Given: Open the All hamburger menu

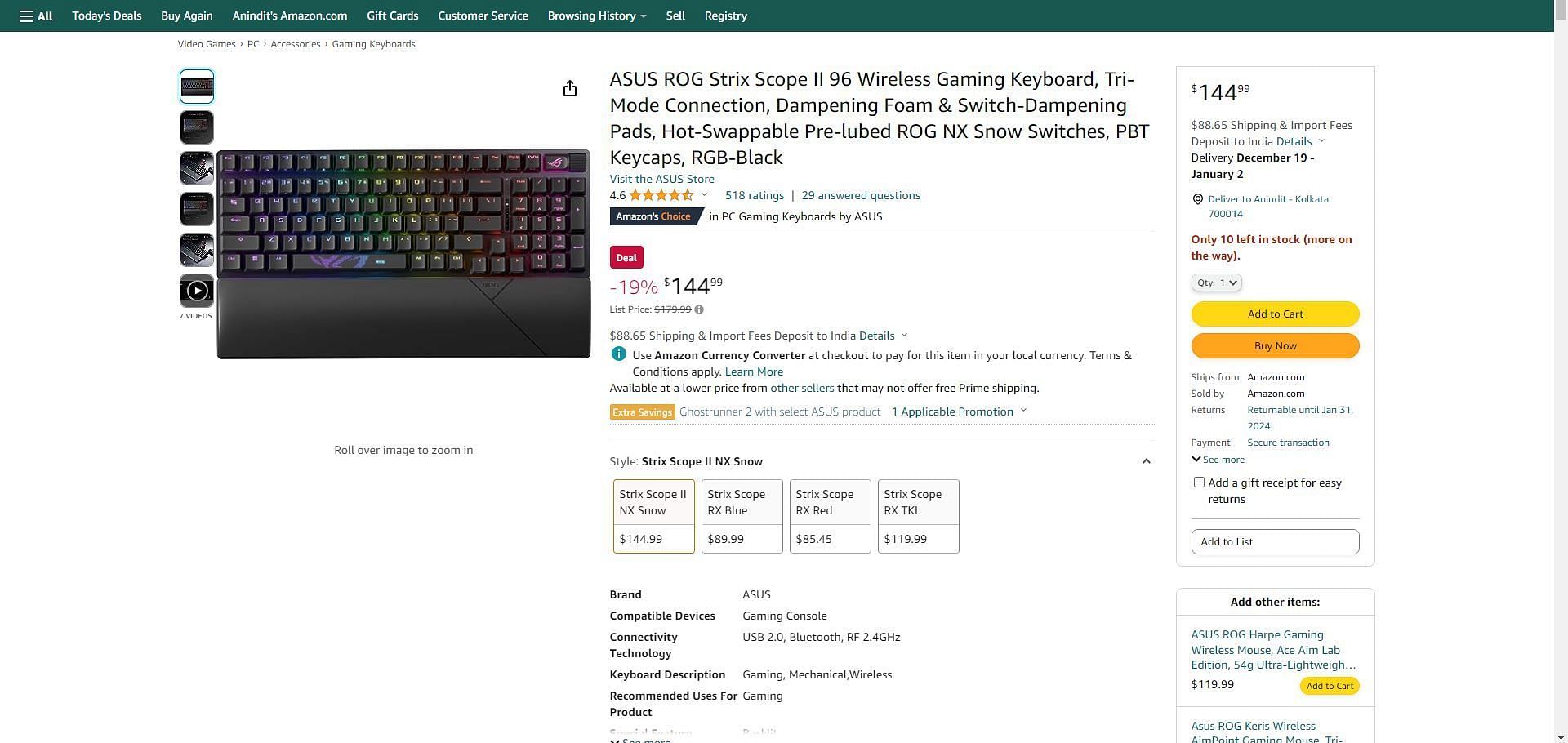Looking at the screenshot, I should coord(36,16).
